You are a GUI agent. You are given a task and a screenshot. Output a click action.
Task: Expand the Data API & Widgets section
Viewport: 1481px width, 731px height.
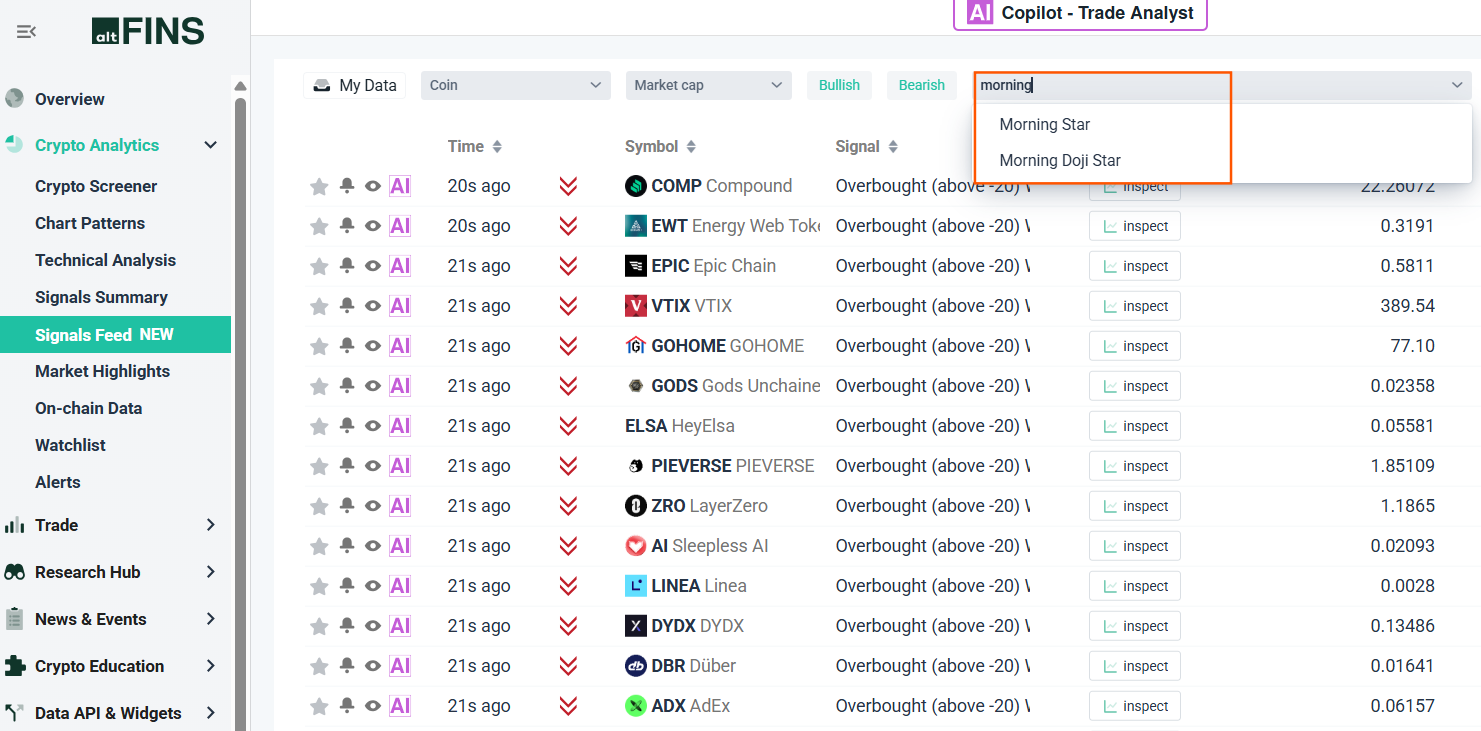click(211, 713)
